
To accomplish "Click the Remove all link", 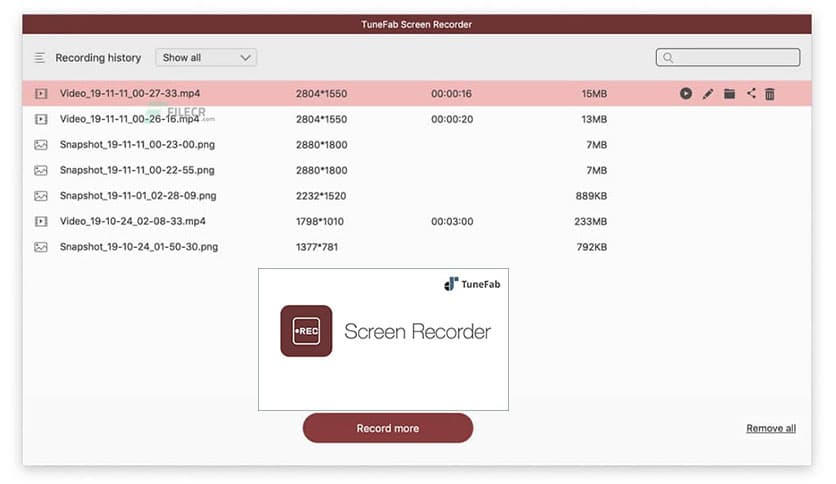I will (x=771, y=428).
